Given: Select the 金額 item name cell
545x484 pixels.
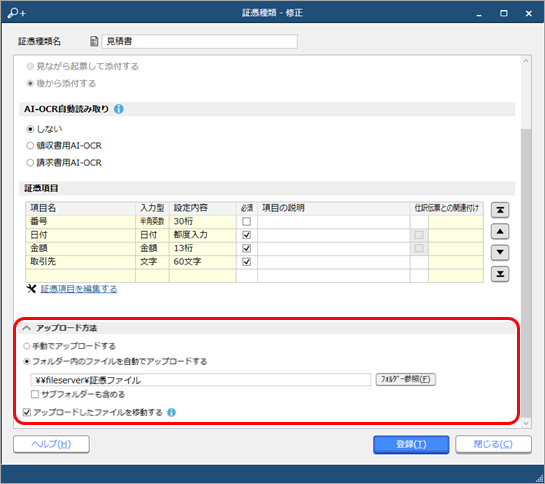Looking at the screenshot, I should 80,248.
